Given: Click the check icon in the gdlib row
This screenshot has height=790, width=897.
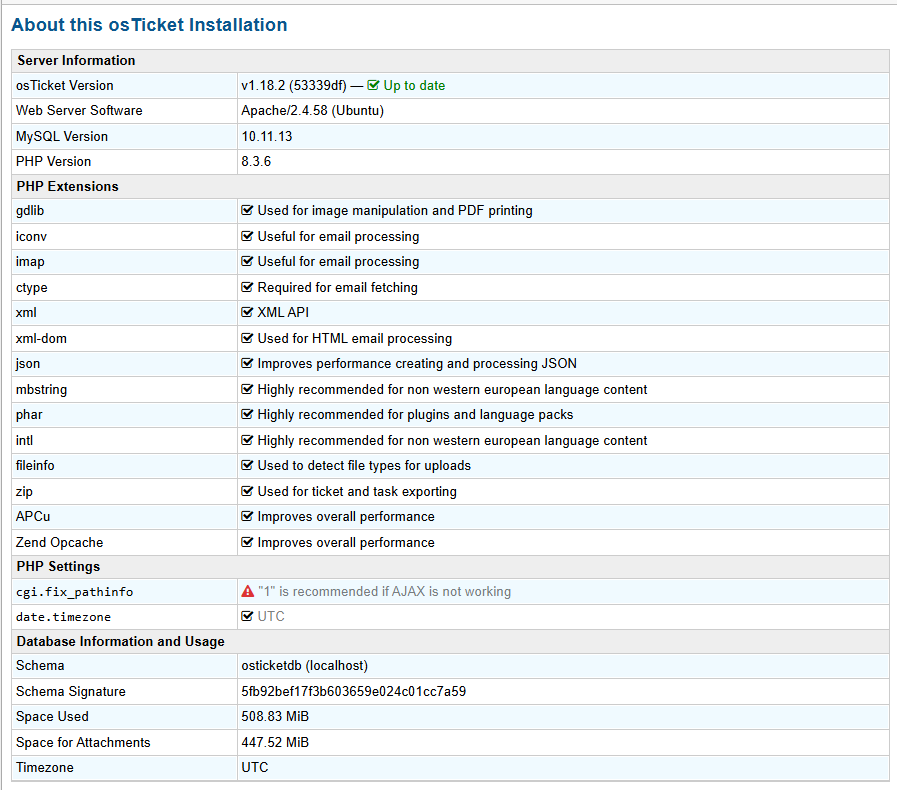Looking at the screenshot, I should (x=248, y=211).
